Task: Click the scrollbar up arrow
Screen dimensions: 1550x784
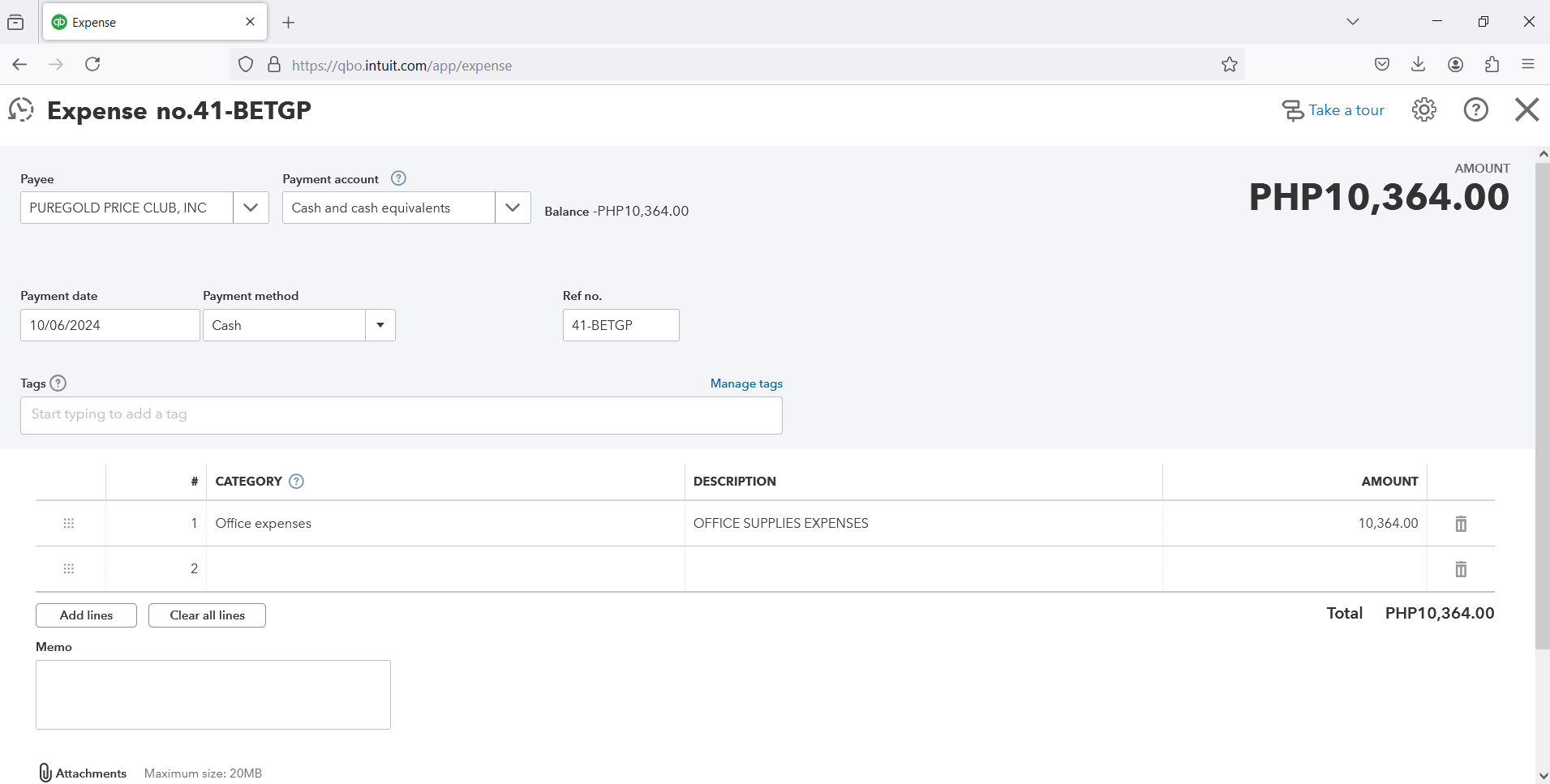Action: 1543,154
